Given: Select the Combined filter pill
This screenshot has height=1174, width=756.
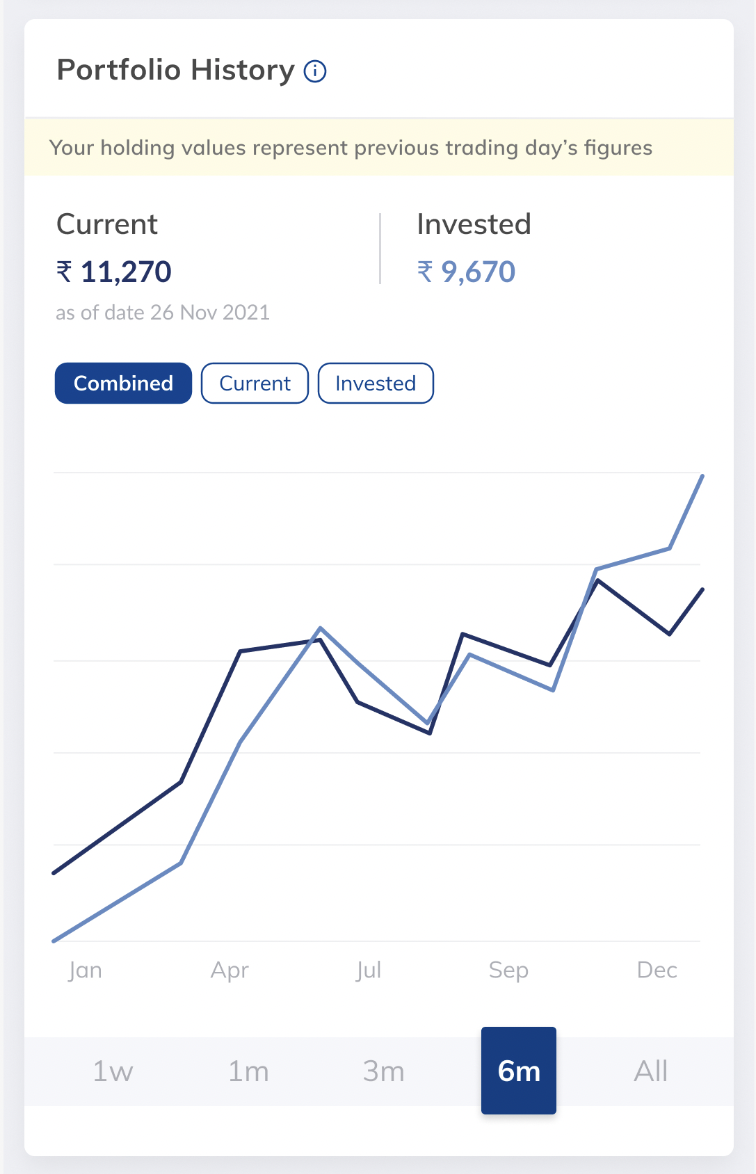Looking at the screenshot, I should [x=122, y=383].
